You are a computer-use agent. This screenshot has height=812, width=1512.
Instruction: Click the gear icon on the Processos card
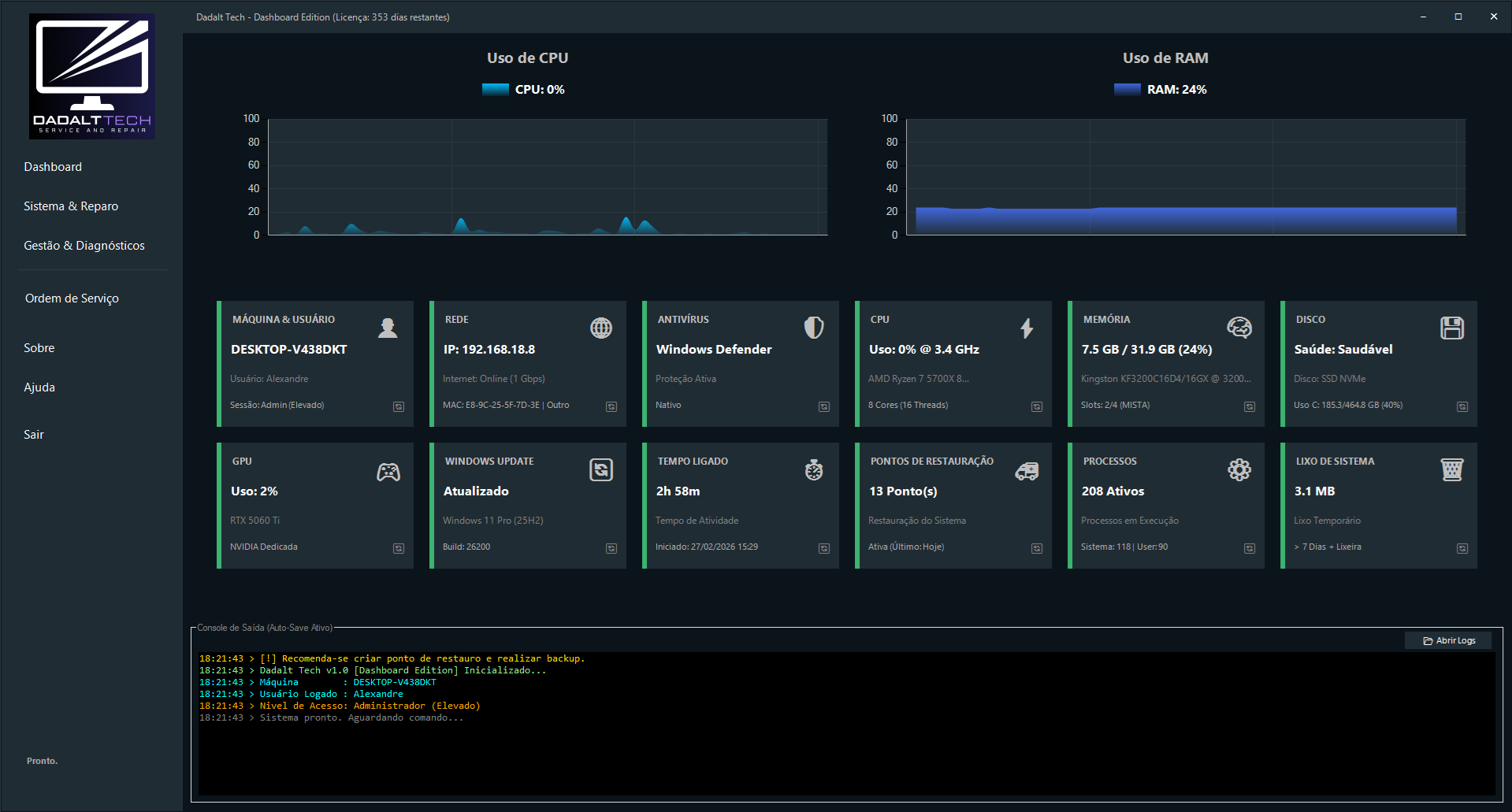[x=1239, y=469]
